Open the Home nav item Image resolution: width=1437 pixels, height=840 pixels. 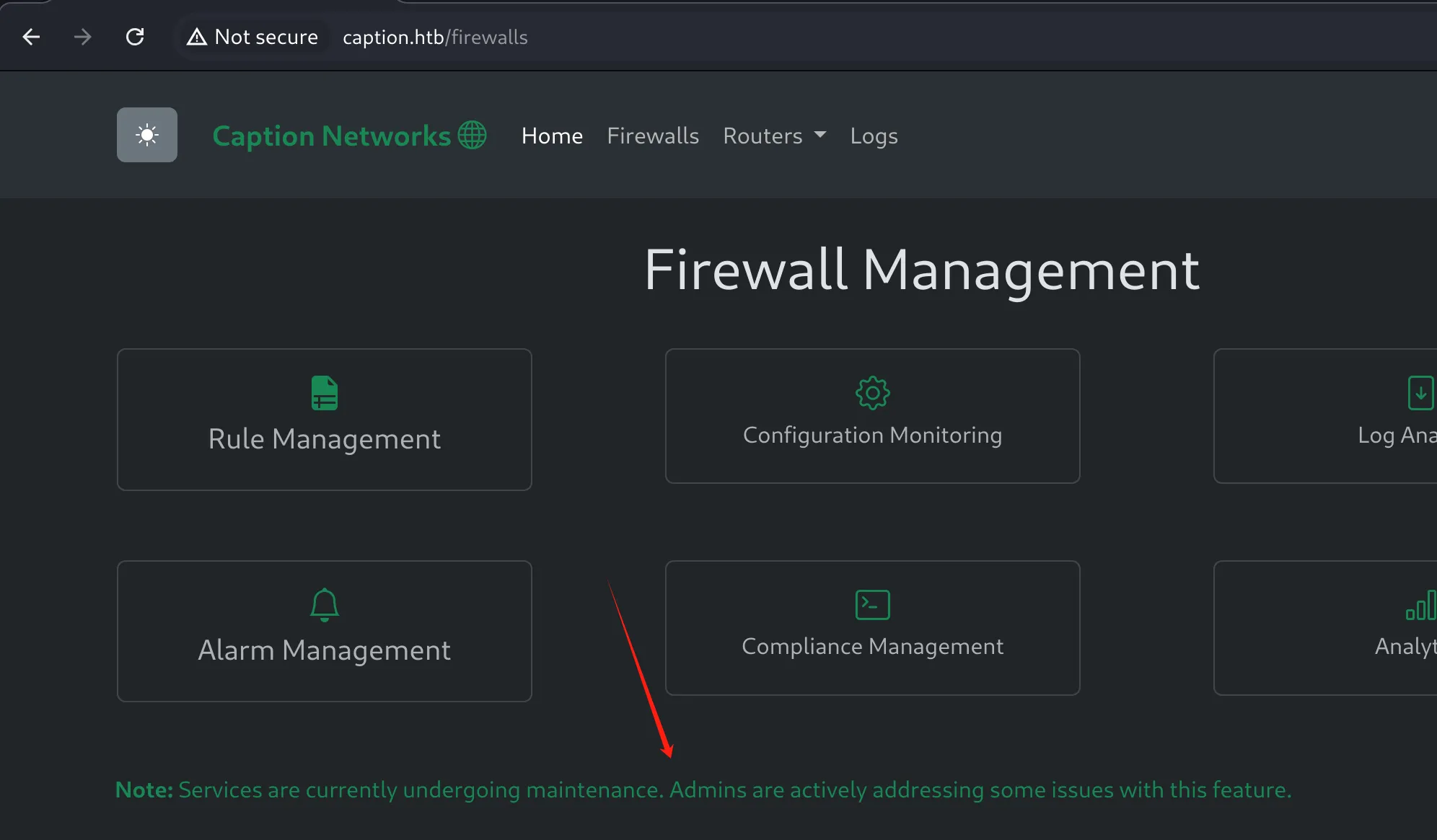tap(552, 136)
